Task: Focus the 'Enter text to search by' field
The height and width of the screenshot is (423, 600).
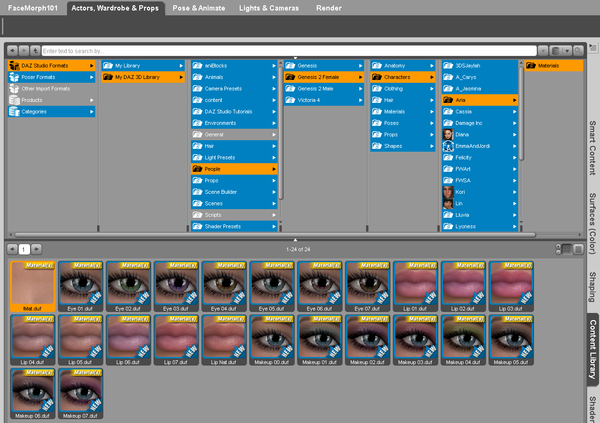Action: (x=289, y=51)
